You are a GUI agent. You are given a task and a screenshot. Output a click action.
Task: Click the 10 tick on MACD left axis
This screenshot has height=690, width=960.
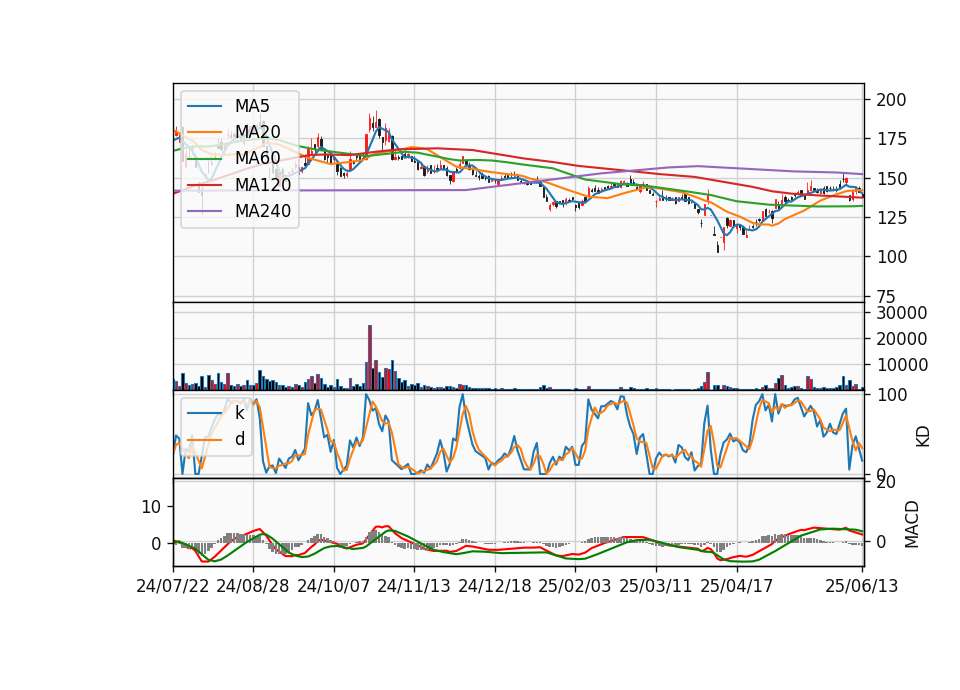(x=151, y=507)
